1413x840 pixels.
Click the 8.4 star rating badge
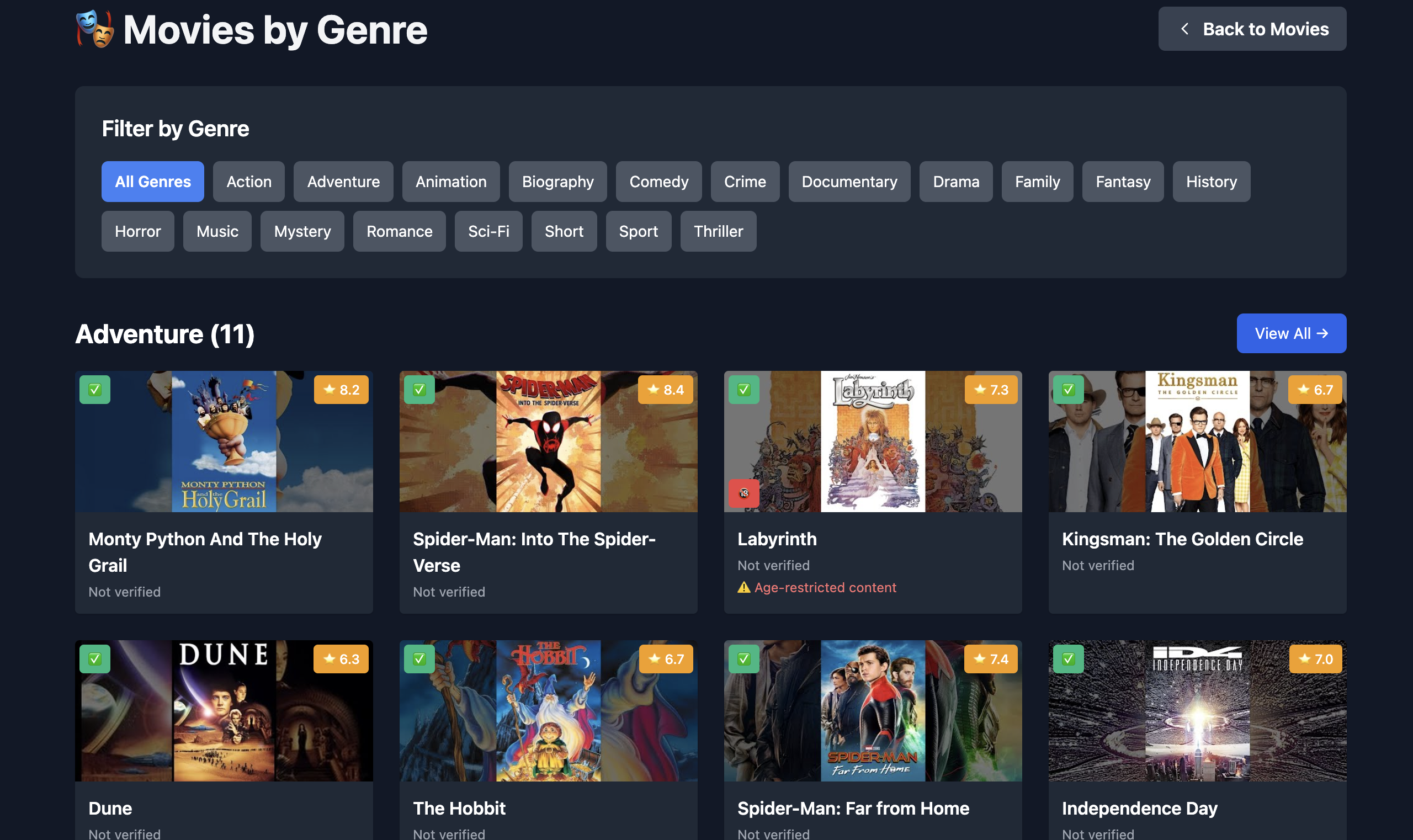click(x=666, y=390)
